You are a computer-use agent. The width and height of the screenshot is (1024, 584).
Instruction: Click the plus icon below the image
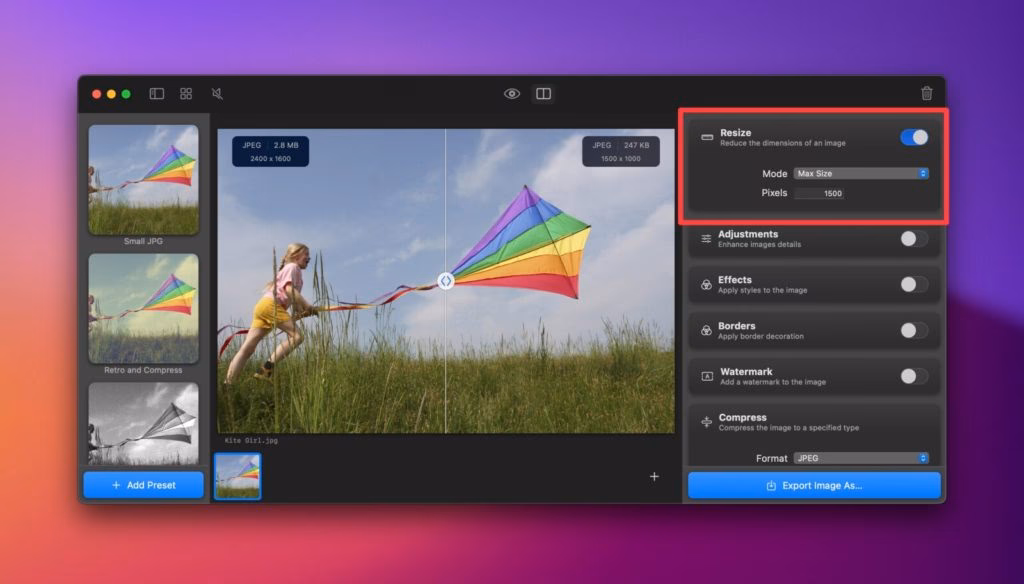click(x=654, y=477)
